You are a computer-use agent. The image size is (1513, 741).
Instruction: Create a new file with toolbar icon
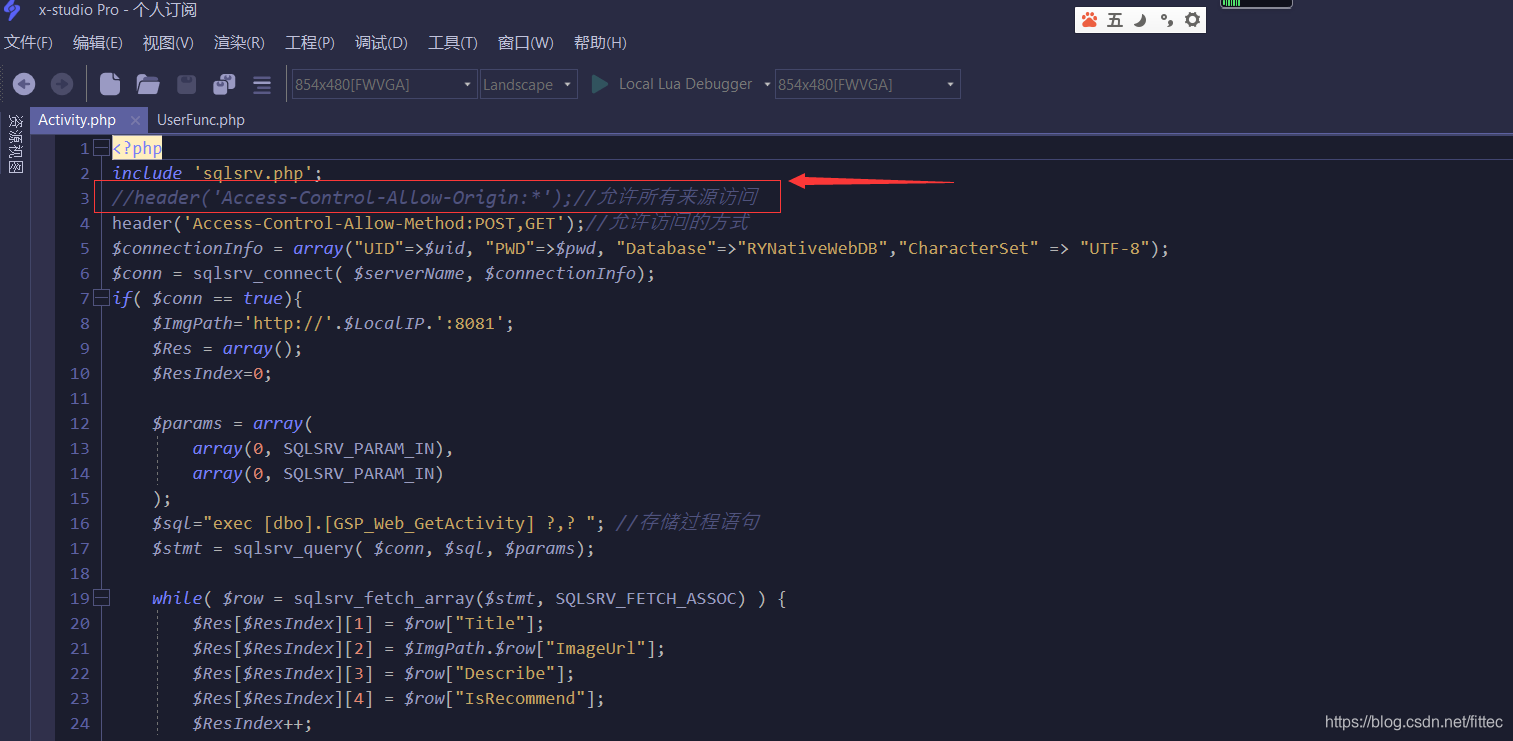click(x=110, y=84)
